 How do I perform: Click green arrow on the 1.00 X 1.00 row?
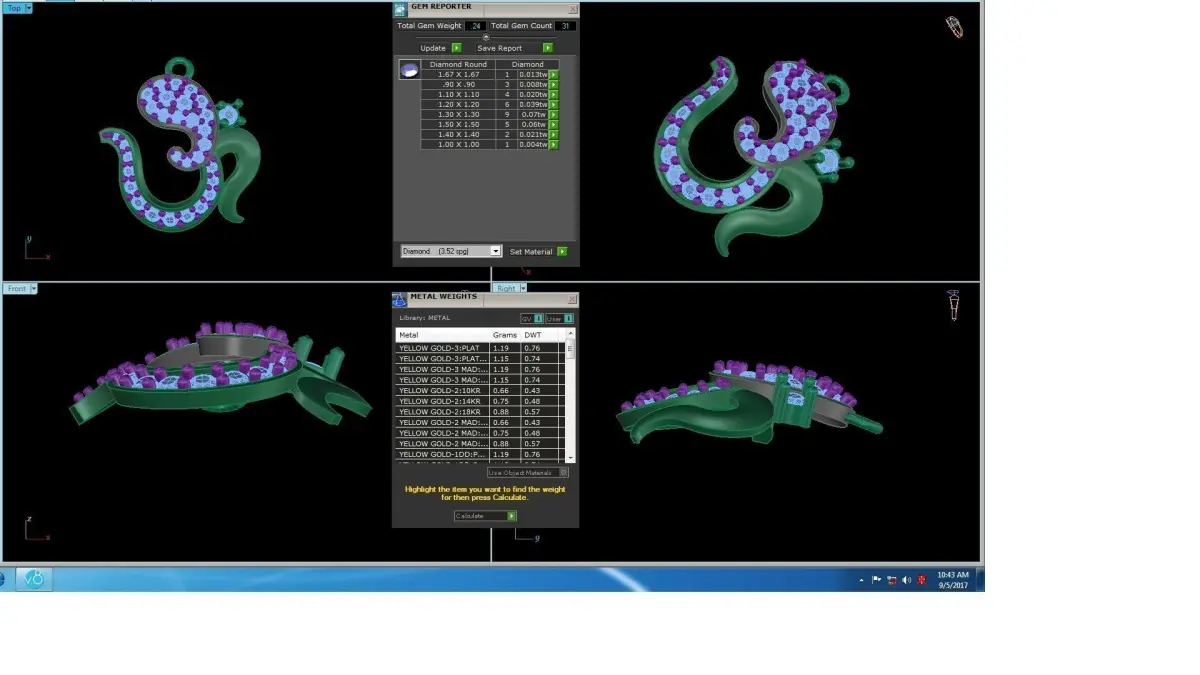553,145
